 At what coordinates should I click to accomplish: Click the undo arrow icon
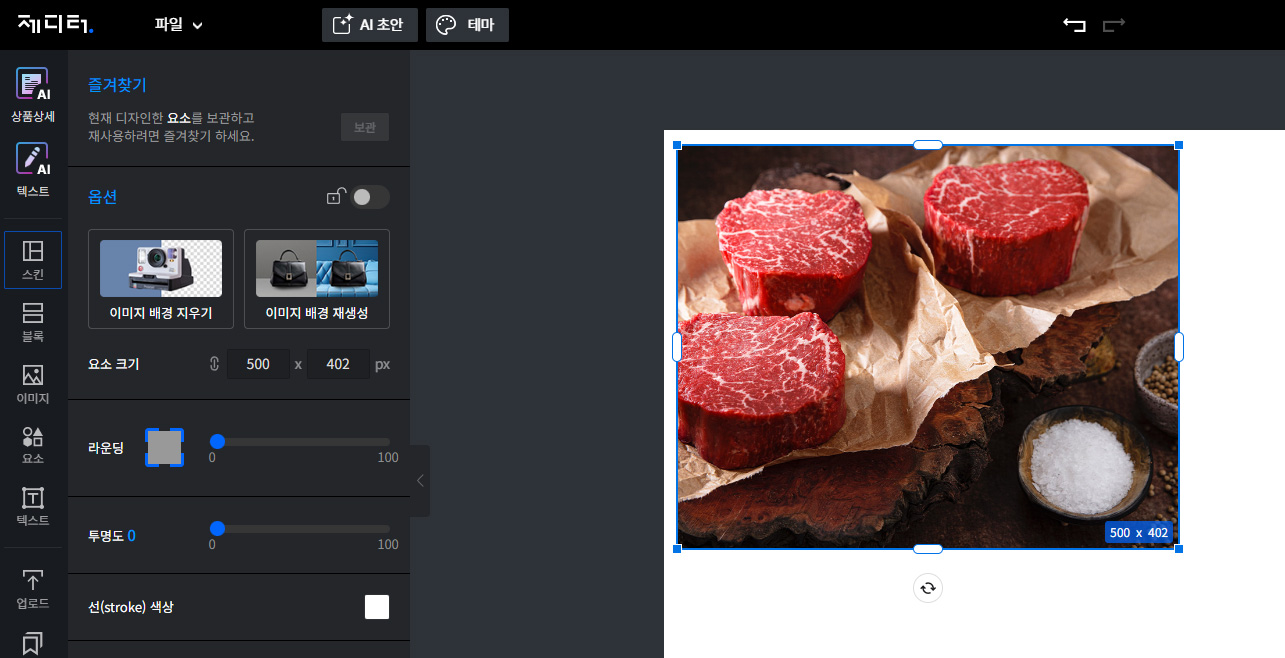1074,25
